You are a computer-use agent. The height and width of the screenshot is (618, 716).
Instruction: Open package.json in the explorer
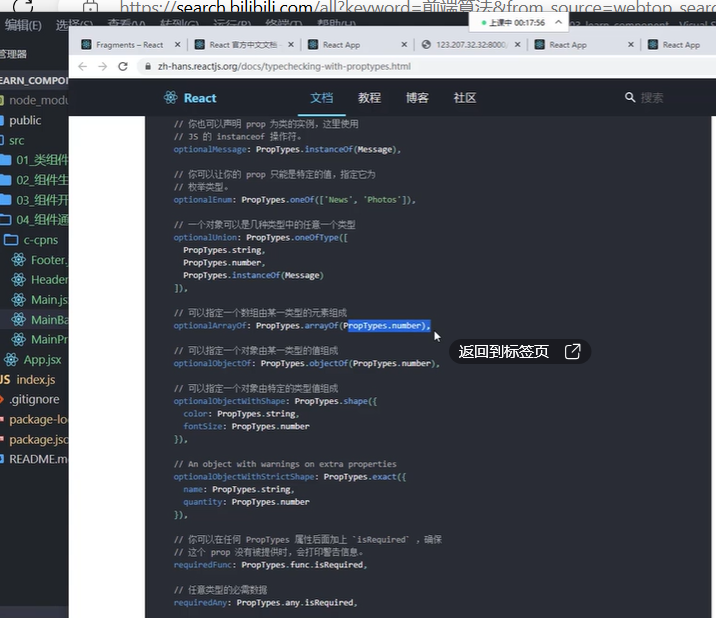point(34,439)
